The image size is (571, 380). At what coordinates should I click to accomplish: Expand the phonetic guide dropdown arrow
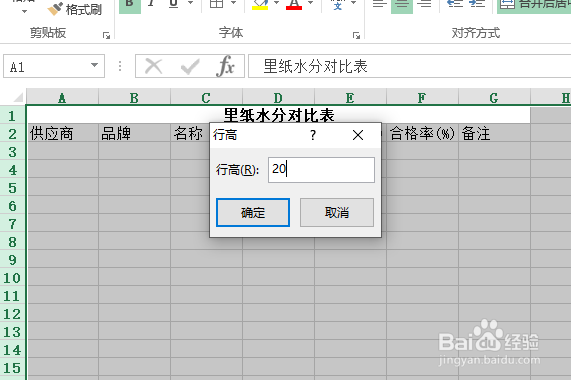354,4
